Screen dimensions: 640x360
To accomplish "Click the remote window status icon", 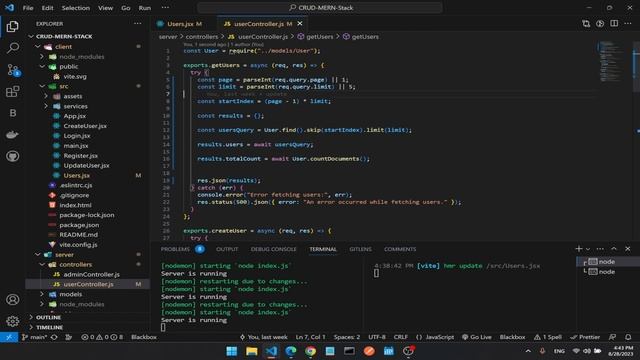I will click(x=9, y=337).
